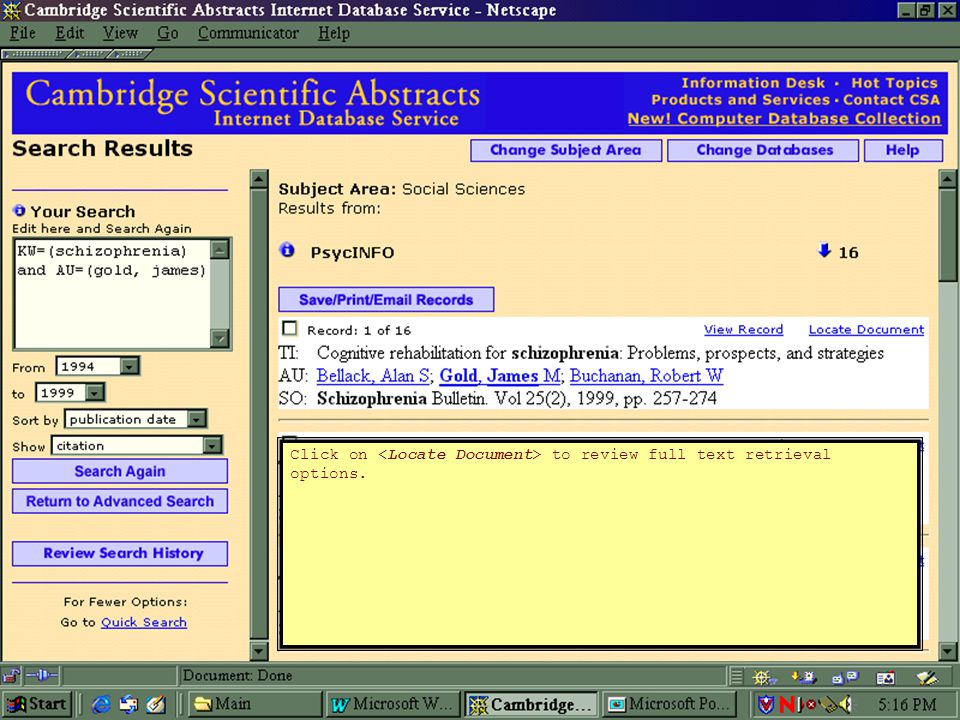Click the volume speaker tray icon

coord(845,705)
